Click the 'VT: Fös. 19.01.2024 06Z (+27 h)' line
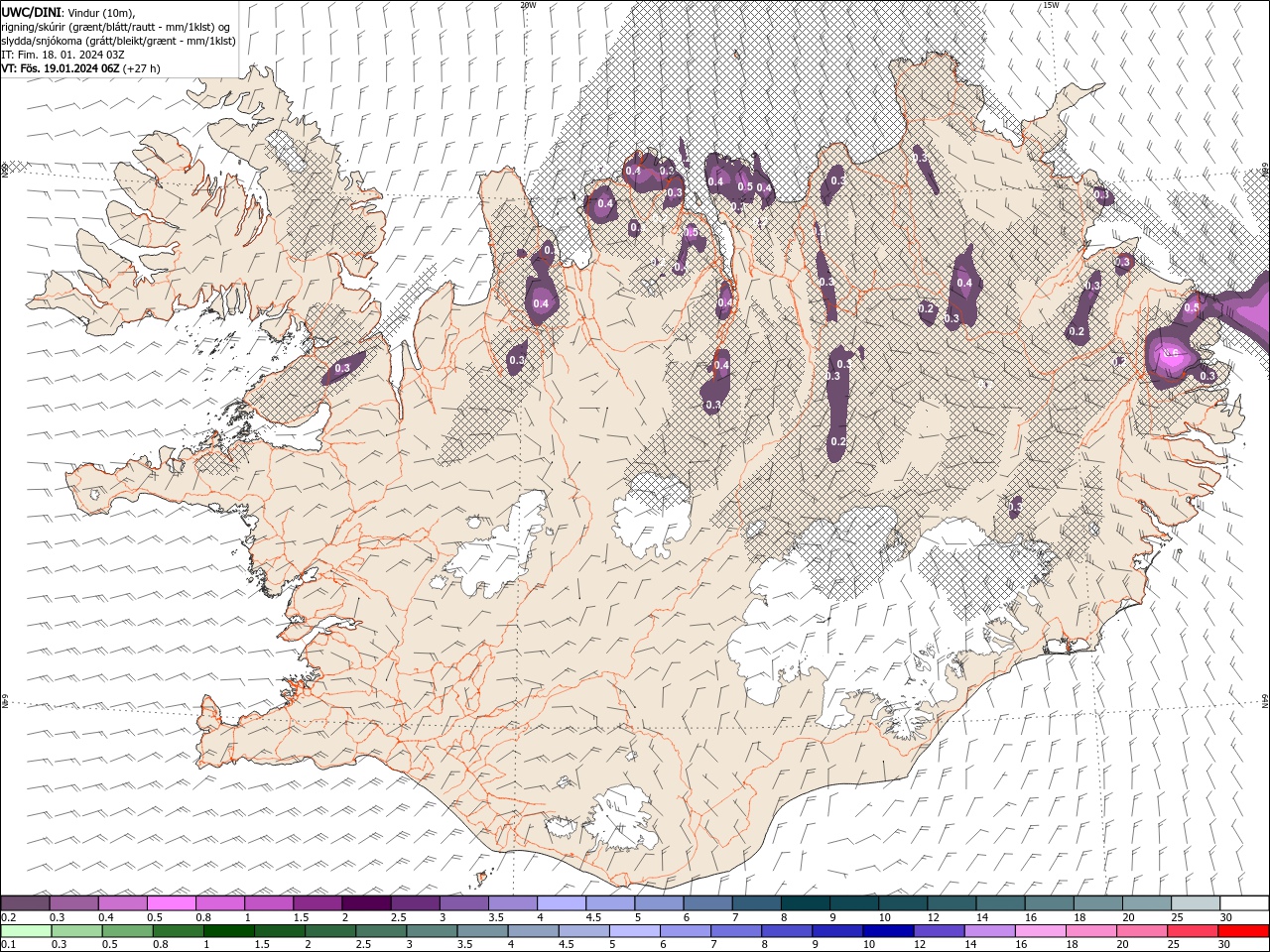 pos(80,68)
